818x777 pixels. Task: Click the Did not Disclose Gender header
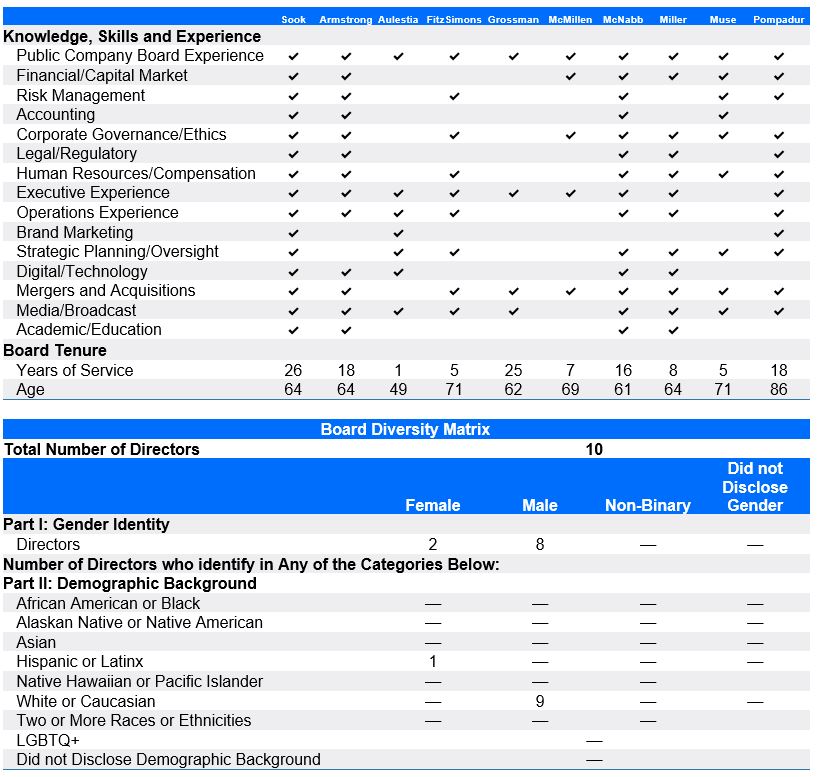(x=755, y=487)
